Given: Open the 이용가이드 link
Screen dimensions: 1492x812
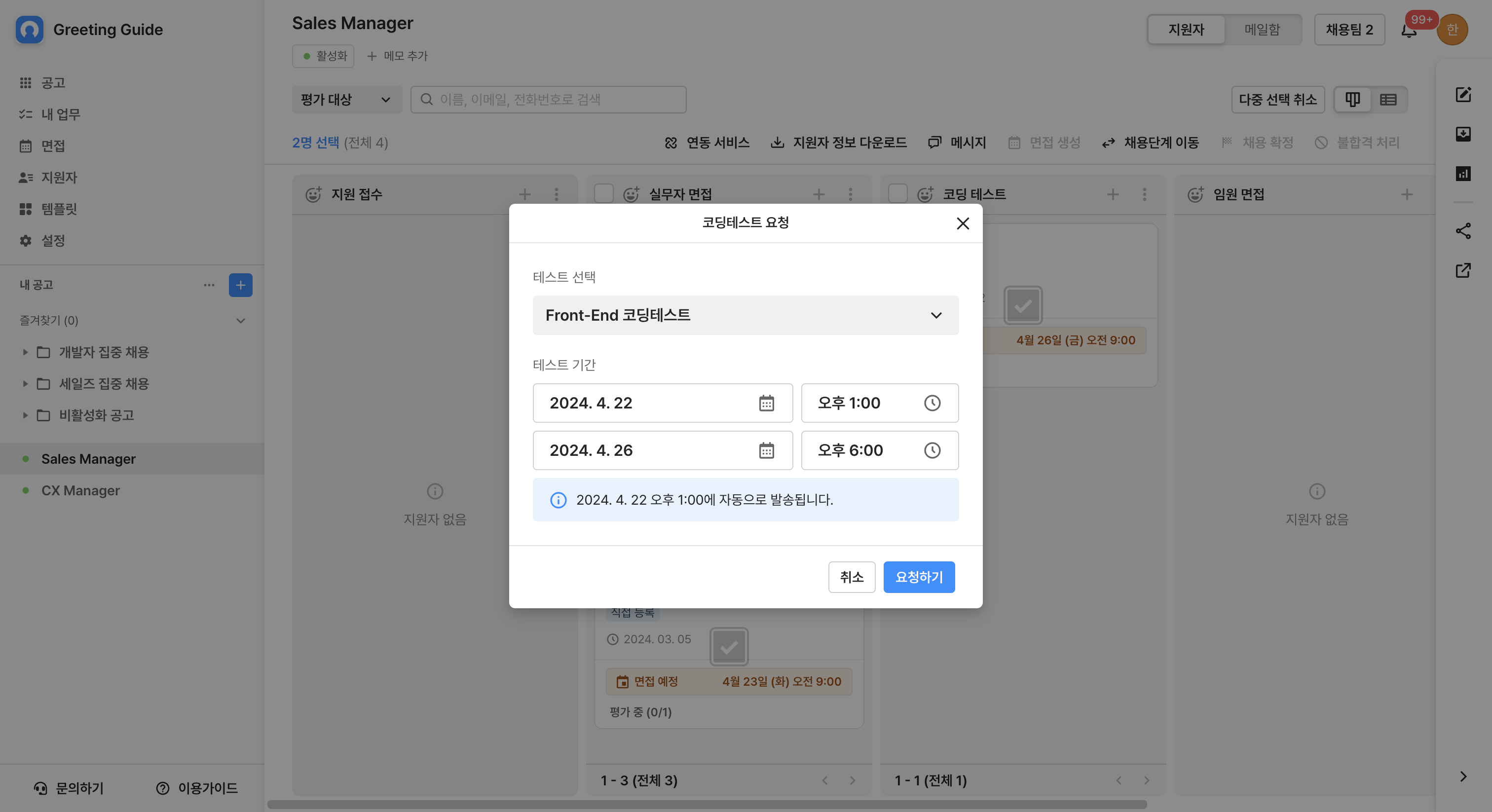Looking at the screenshot, I should pyautogui.click(x=197, y=788).
